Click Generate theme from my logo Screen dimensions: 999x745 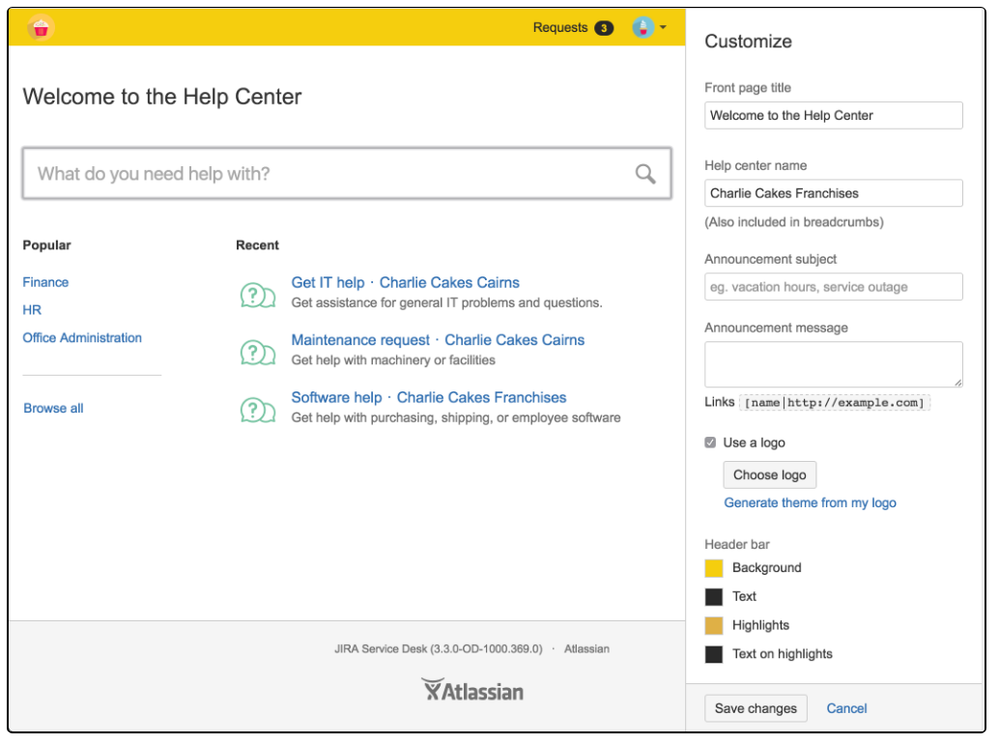coord(810,503)
